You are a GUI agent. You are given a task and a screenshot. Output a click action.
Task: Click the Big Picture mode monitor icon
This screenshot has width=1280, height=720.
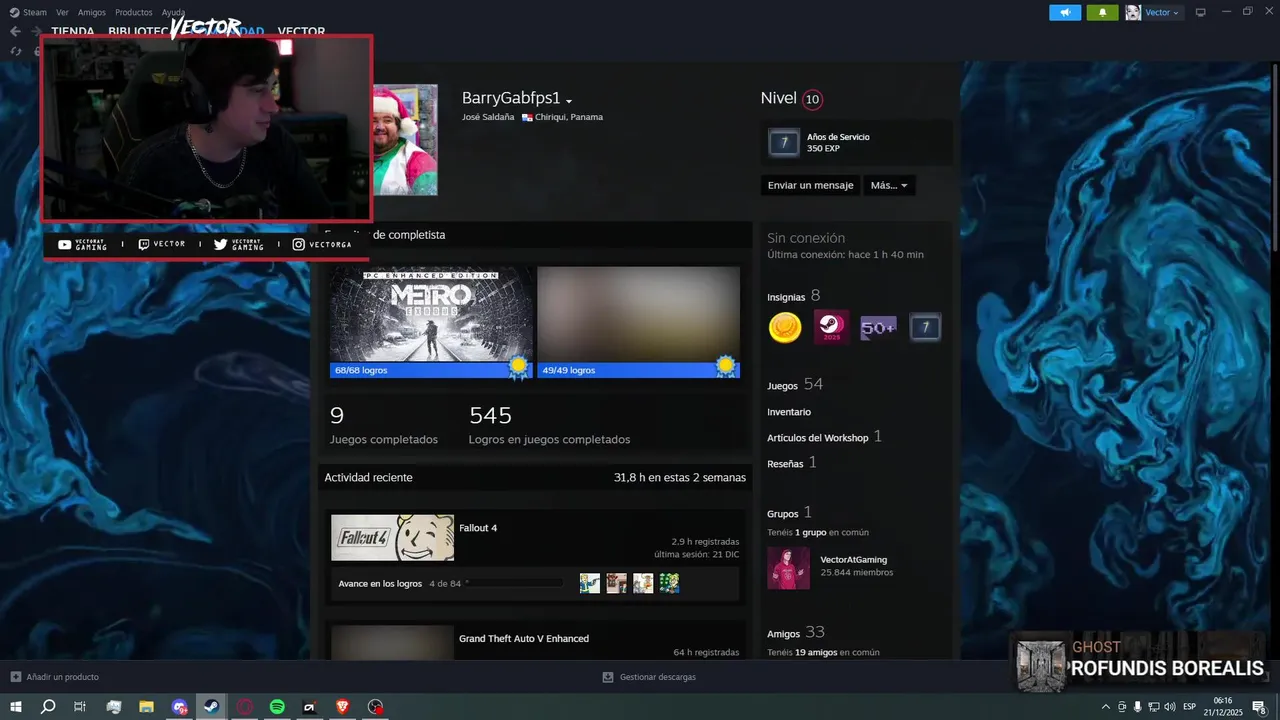(x=1201, y=12)
